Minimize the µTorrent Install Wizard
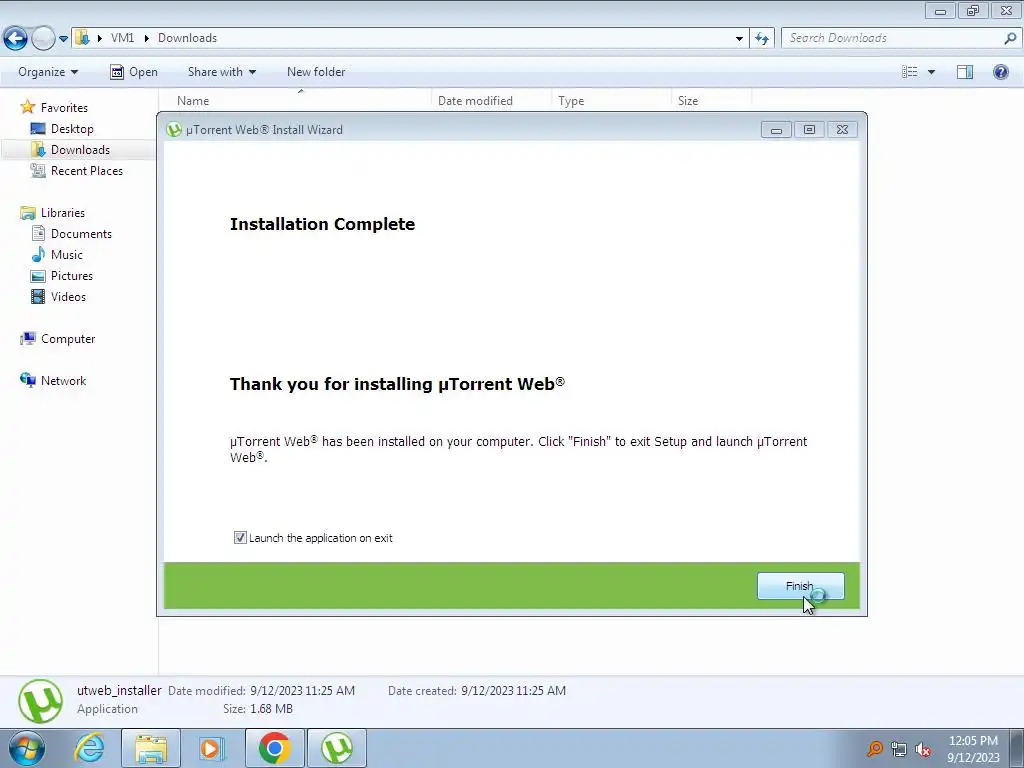The width and height of the screenshot is (1024, 768). tap(776, 130)
